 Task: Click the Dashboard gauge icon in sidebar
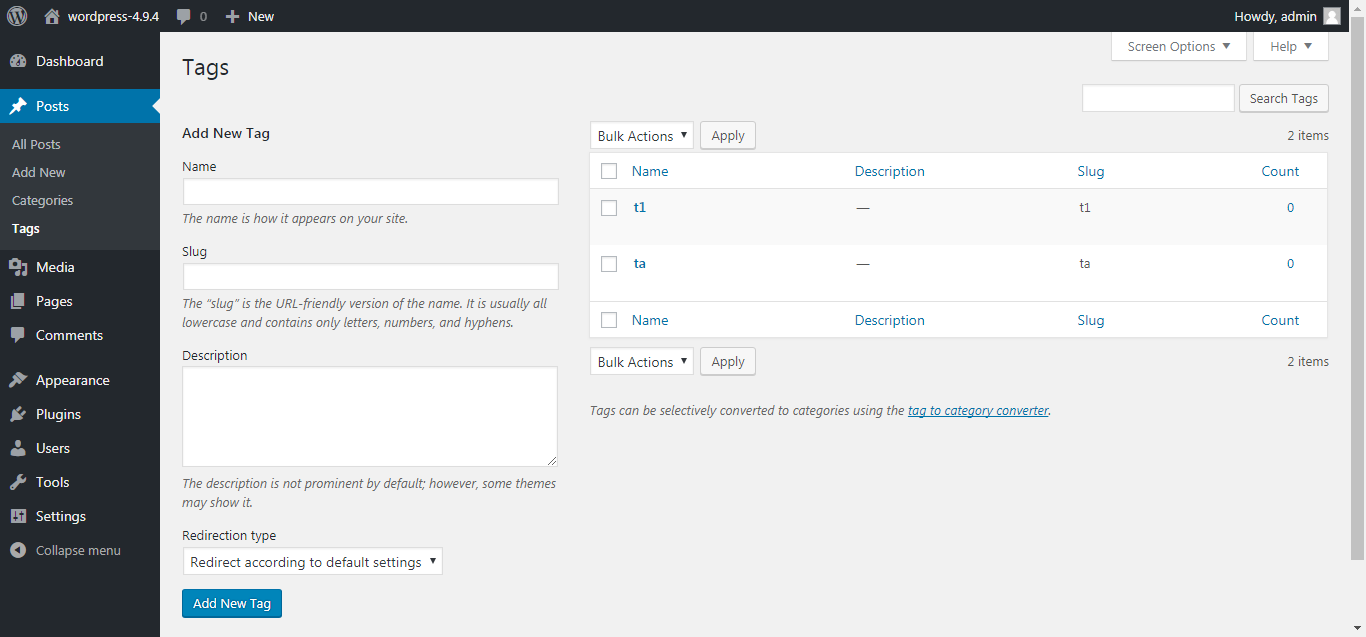click(18, 61)
